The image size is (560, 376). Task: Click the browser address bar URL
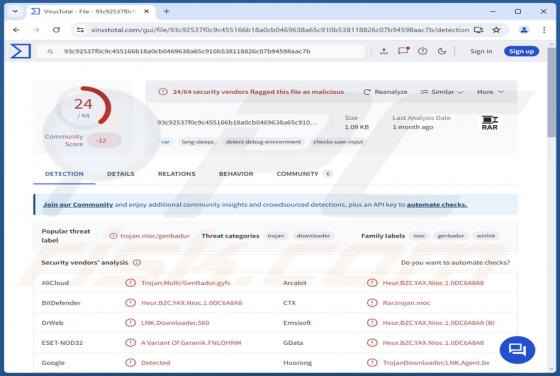point(280,30)
